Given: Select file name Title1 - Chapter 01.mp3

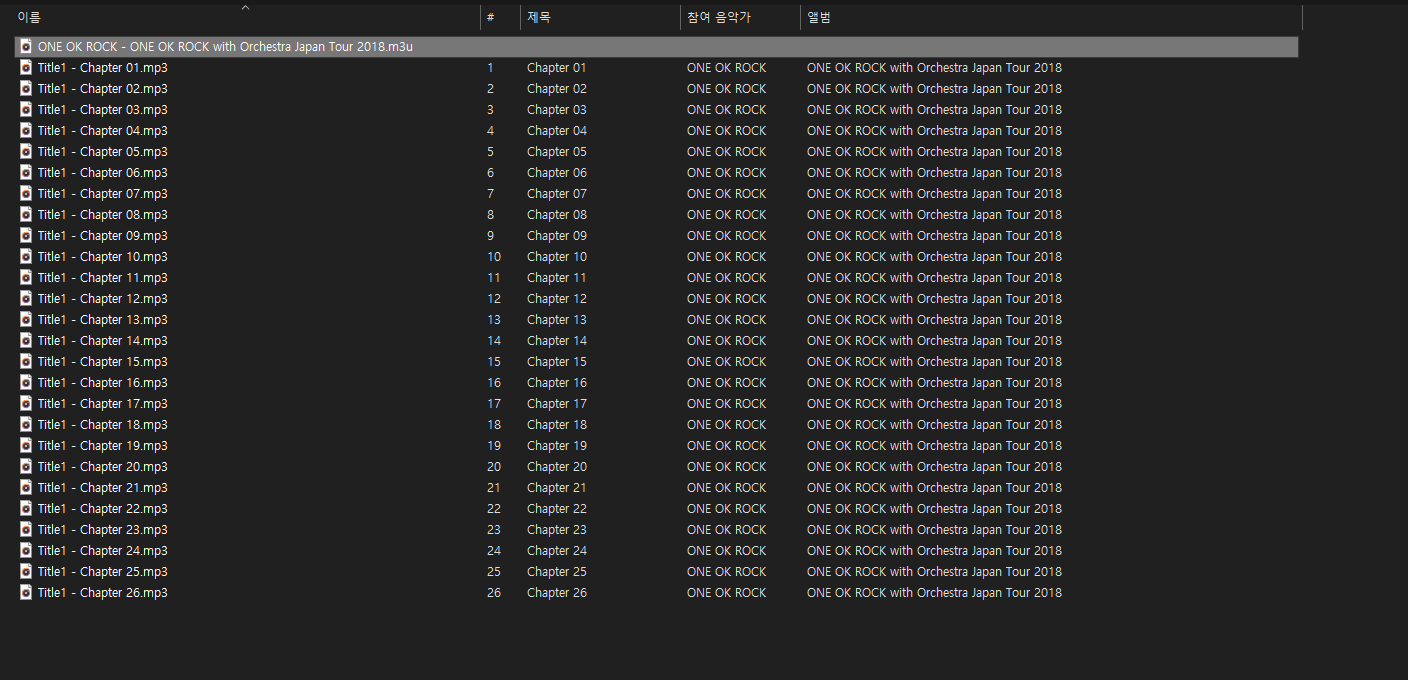Looking at the screenshot, I should (103, 68).
